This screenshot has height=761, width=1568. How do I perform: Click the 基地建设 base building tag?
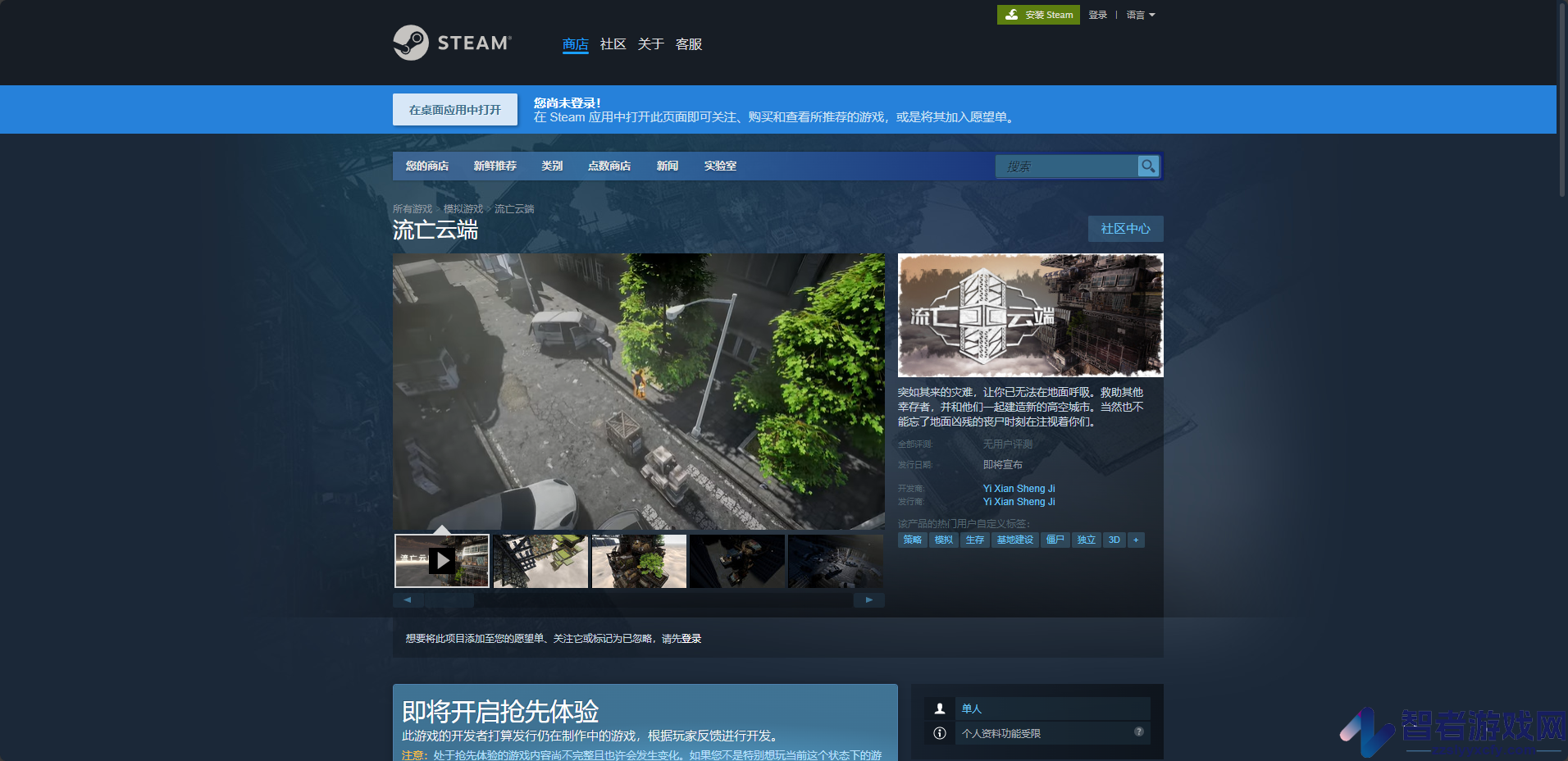pyautogui.click(x=1015, y=540)
